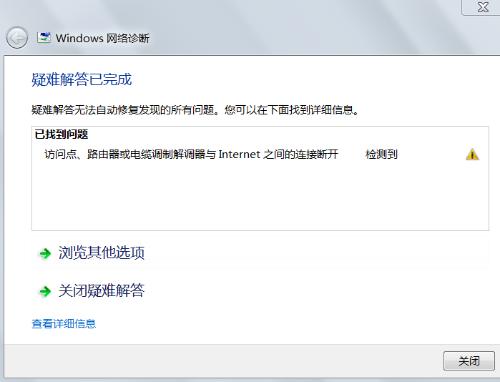
Task: Click the green arrow beside 浏览其他选项
Action: click(45, 253)
